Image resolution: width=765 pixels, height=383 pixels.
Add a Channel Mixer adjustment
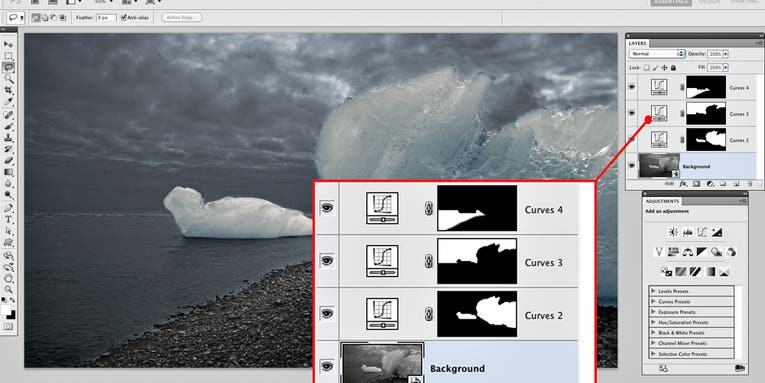(731, 251)
